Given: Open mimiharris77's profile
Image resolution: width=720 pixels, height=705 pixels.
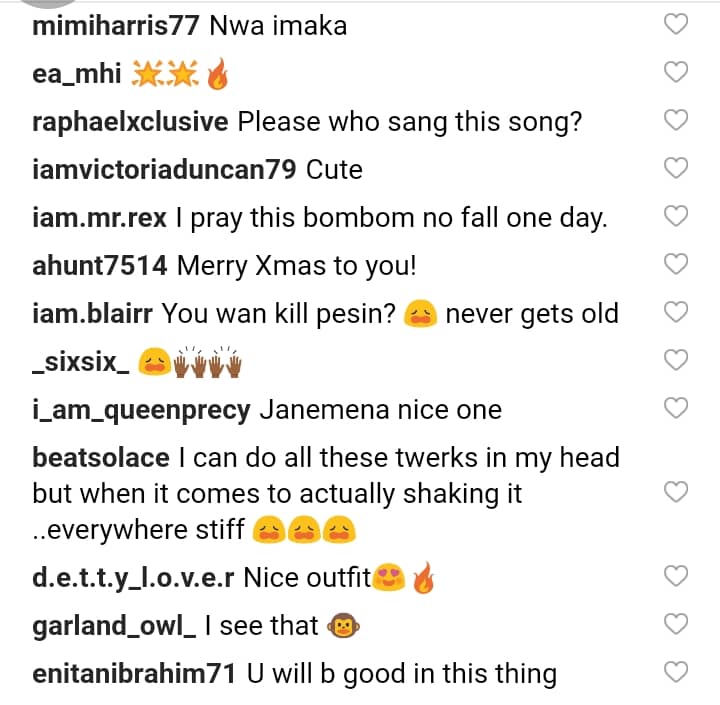Looking at the screenshot, I should (x=116, y=26).
